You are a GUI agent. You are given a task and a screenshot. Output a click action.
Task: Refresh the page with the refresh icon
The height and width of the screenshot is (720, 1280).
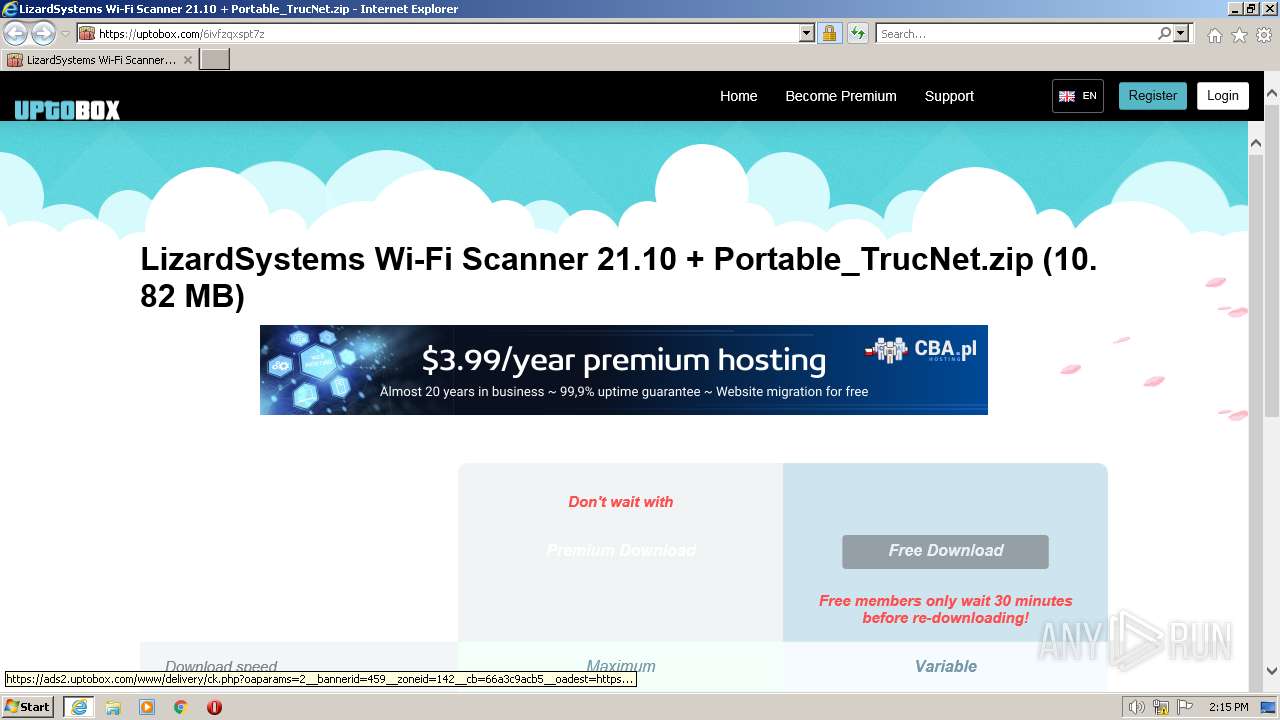click(858, 34)
